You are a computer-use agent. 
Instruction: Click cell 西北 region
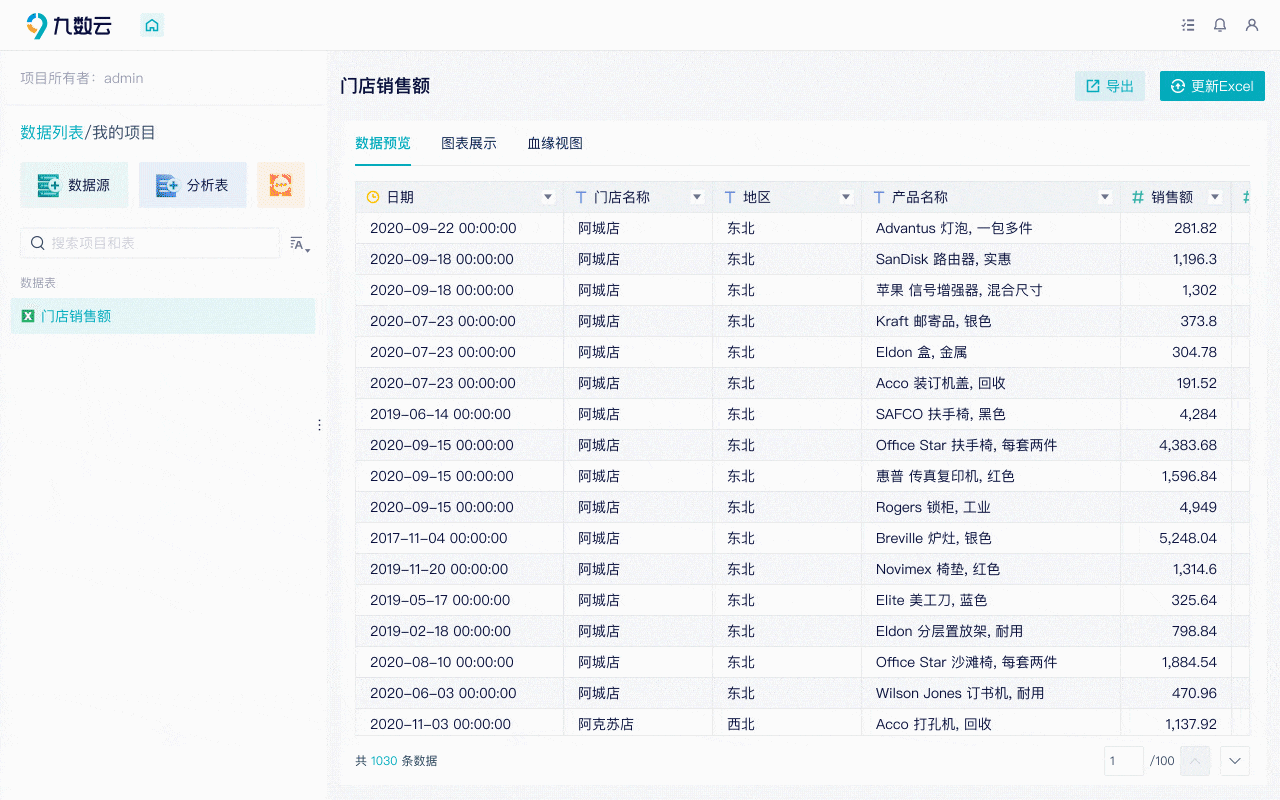tap(786, 724)
